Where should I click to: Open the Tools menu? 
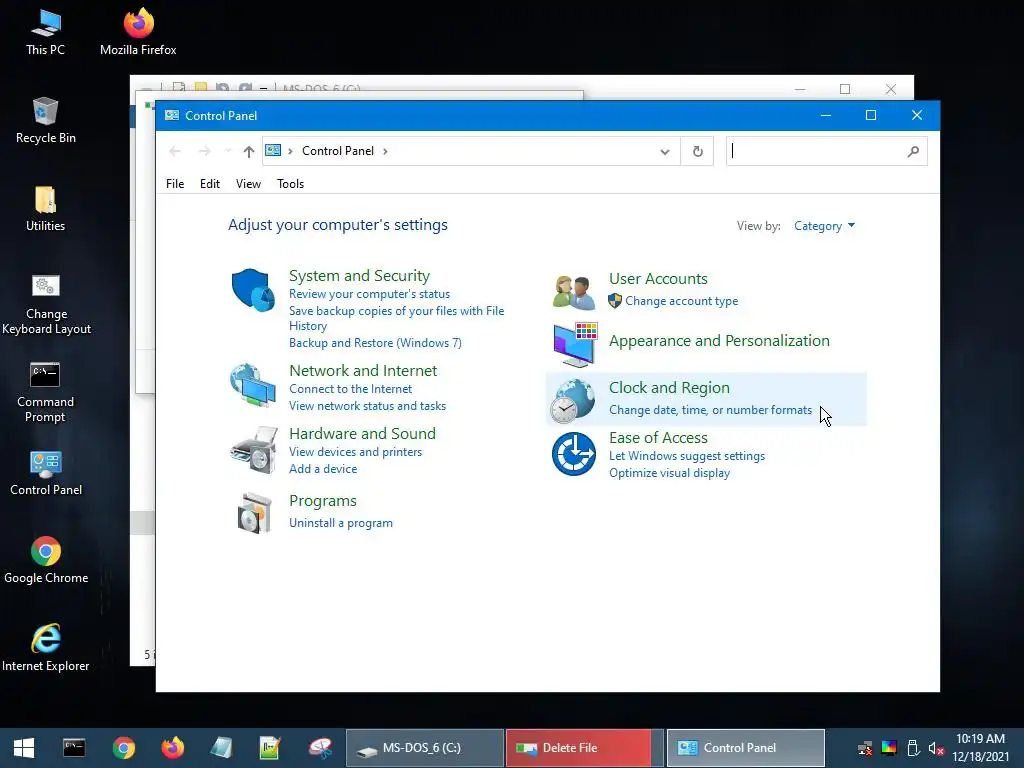(291, 184)
